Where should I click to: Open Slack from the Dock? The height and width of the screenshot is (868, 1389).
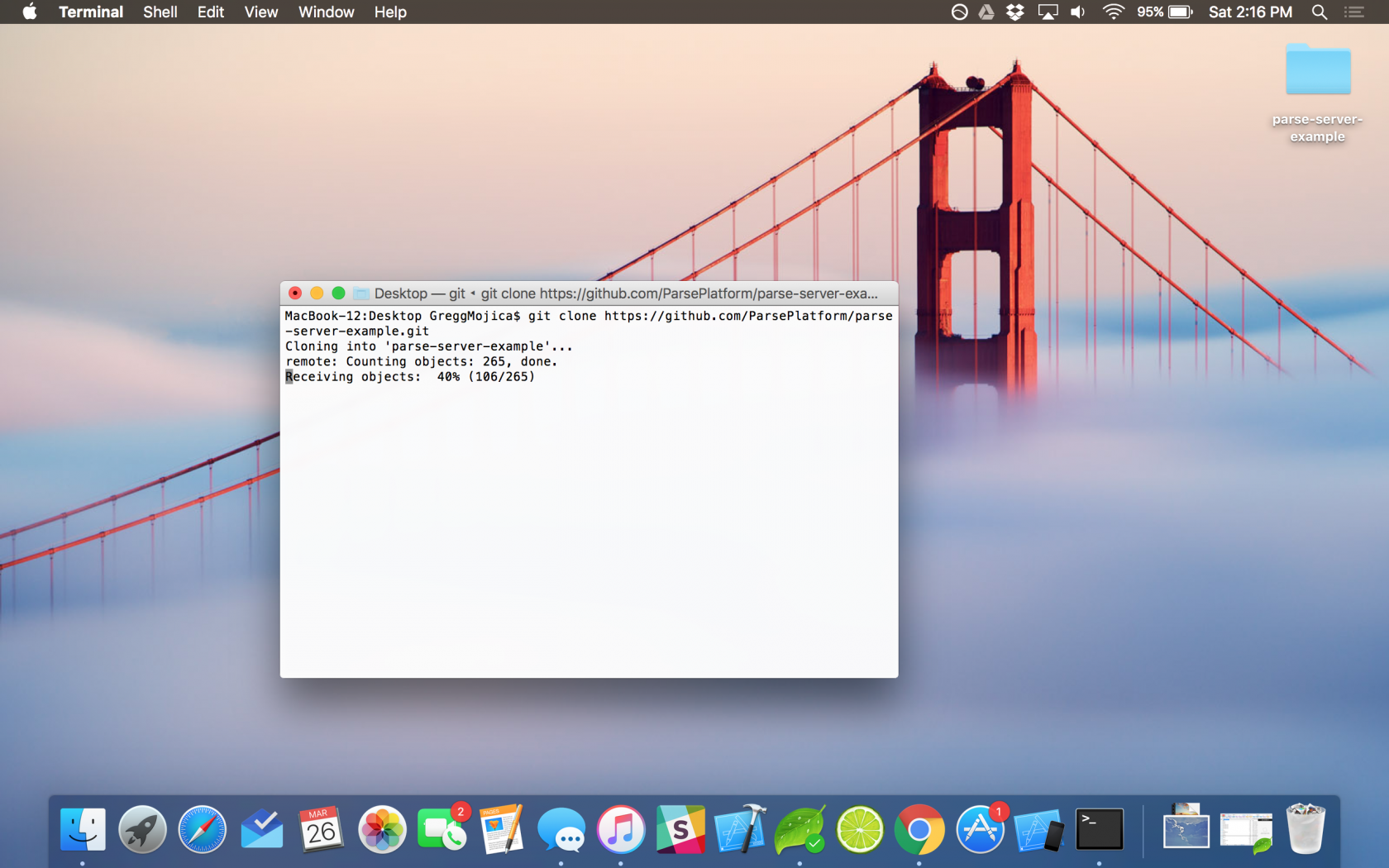[680, 829]
